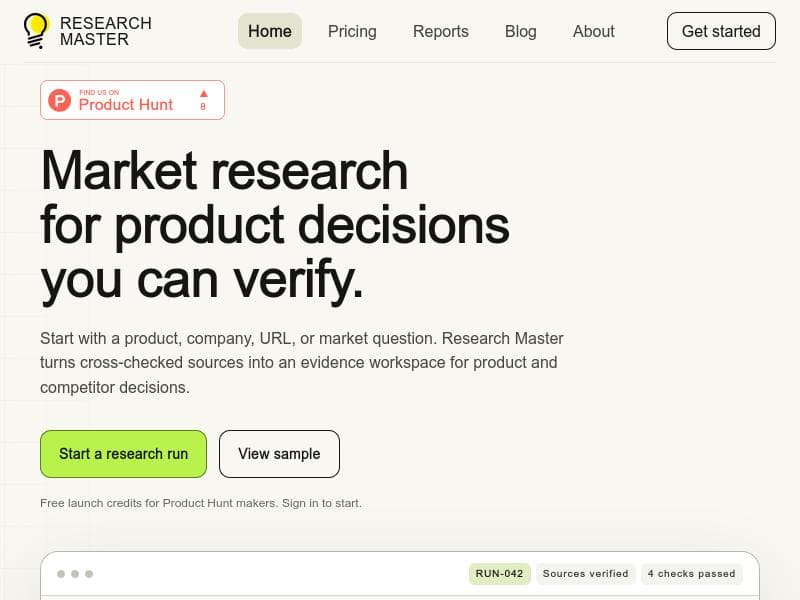
Task: Visit the About page
Action: (593, 31)
